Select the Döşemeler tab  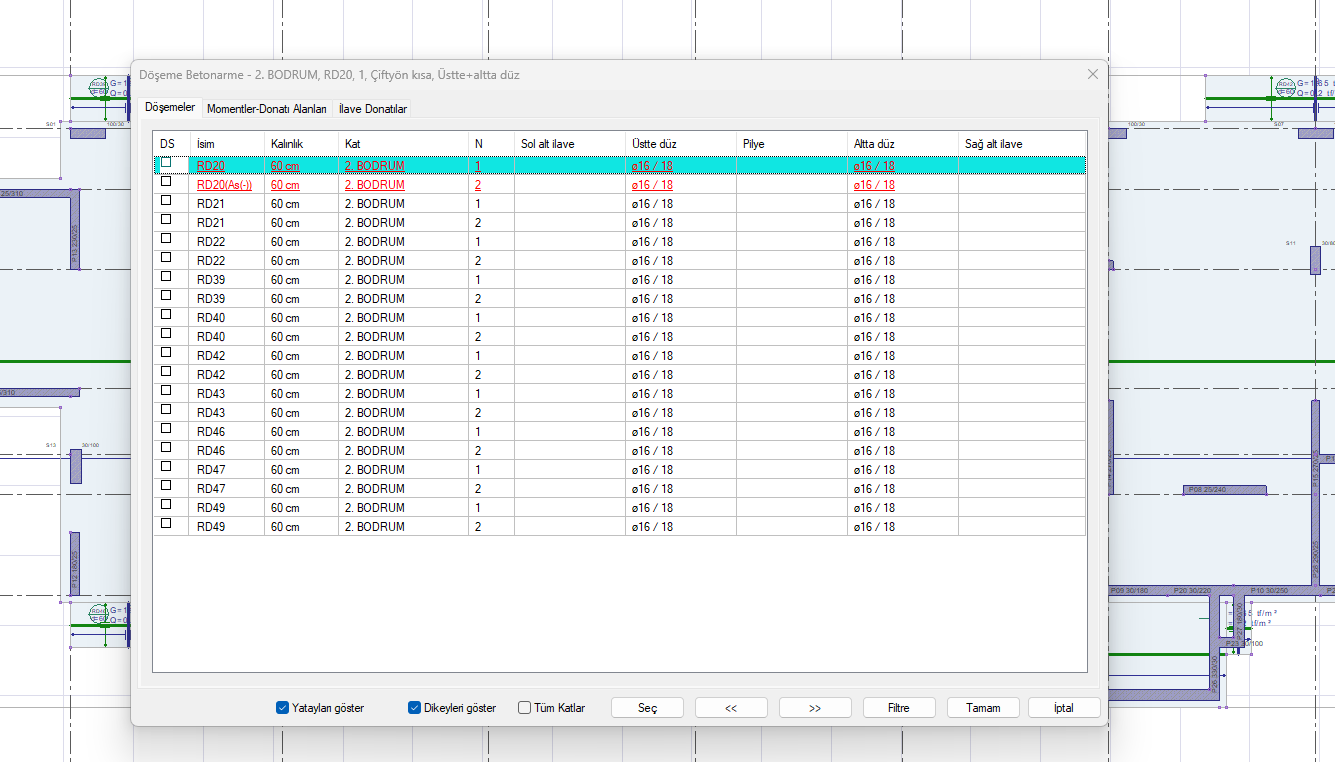(x=170, y=107)
